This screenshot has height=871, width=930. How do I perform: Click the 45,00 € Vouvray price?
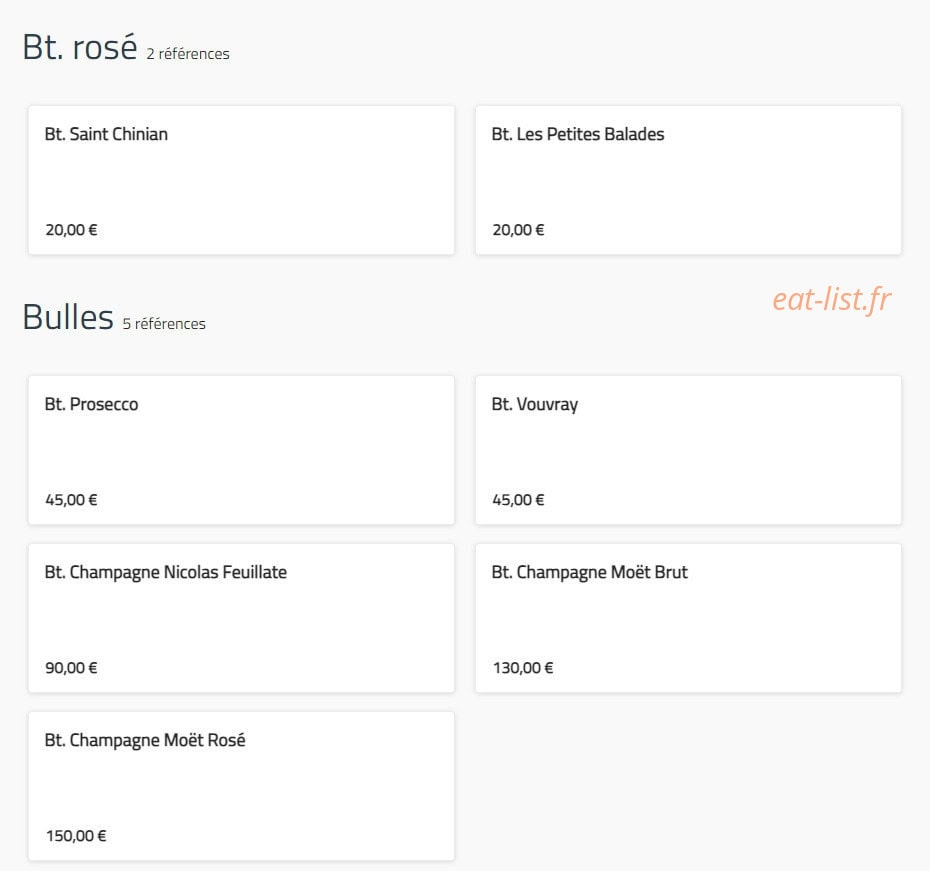(x=518, y=500)
